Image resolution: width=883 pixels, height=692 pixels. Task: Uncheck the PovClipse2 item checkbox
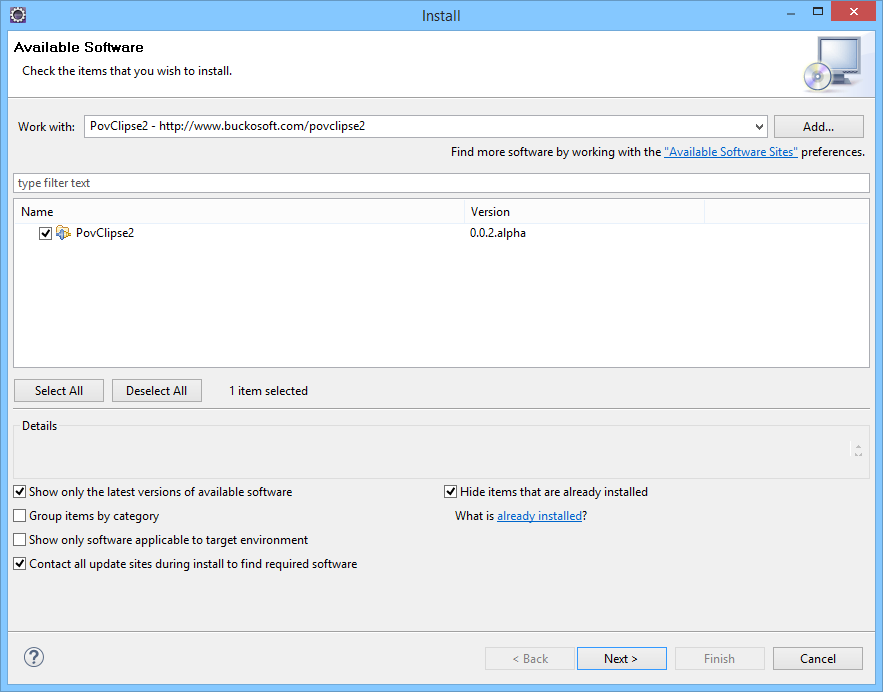[x=46, y=233]
